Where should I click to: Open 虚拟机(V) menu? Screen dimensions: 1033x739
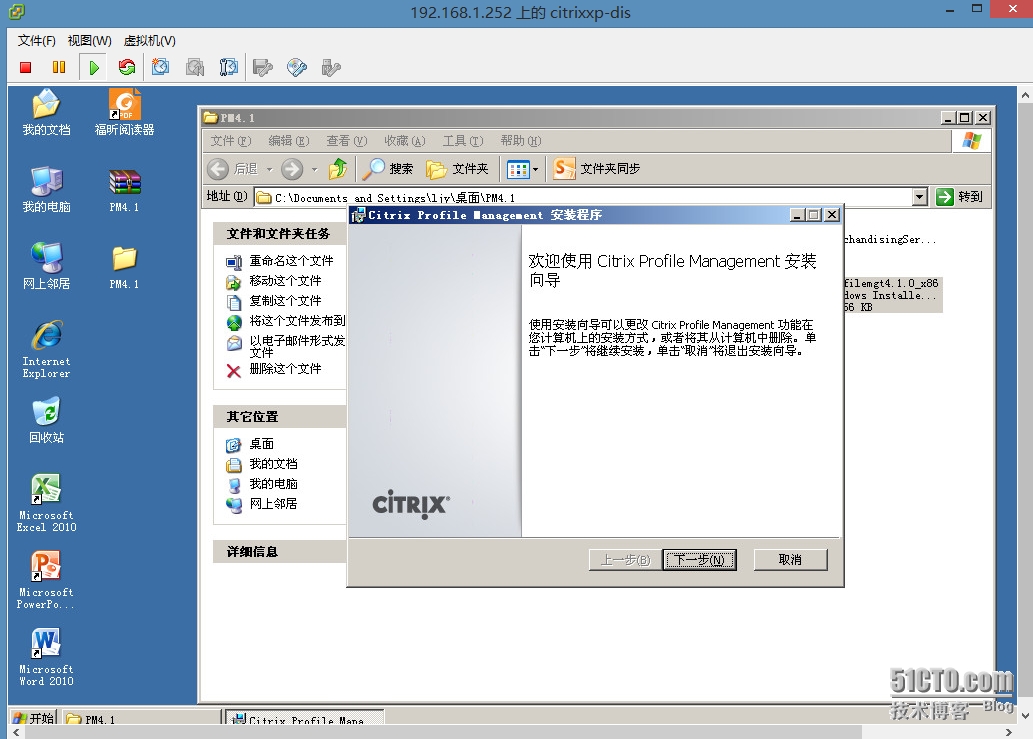point(150,41)
